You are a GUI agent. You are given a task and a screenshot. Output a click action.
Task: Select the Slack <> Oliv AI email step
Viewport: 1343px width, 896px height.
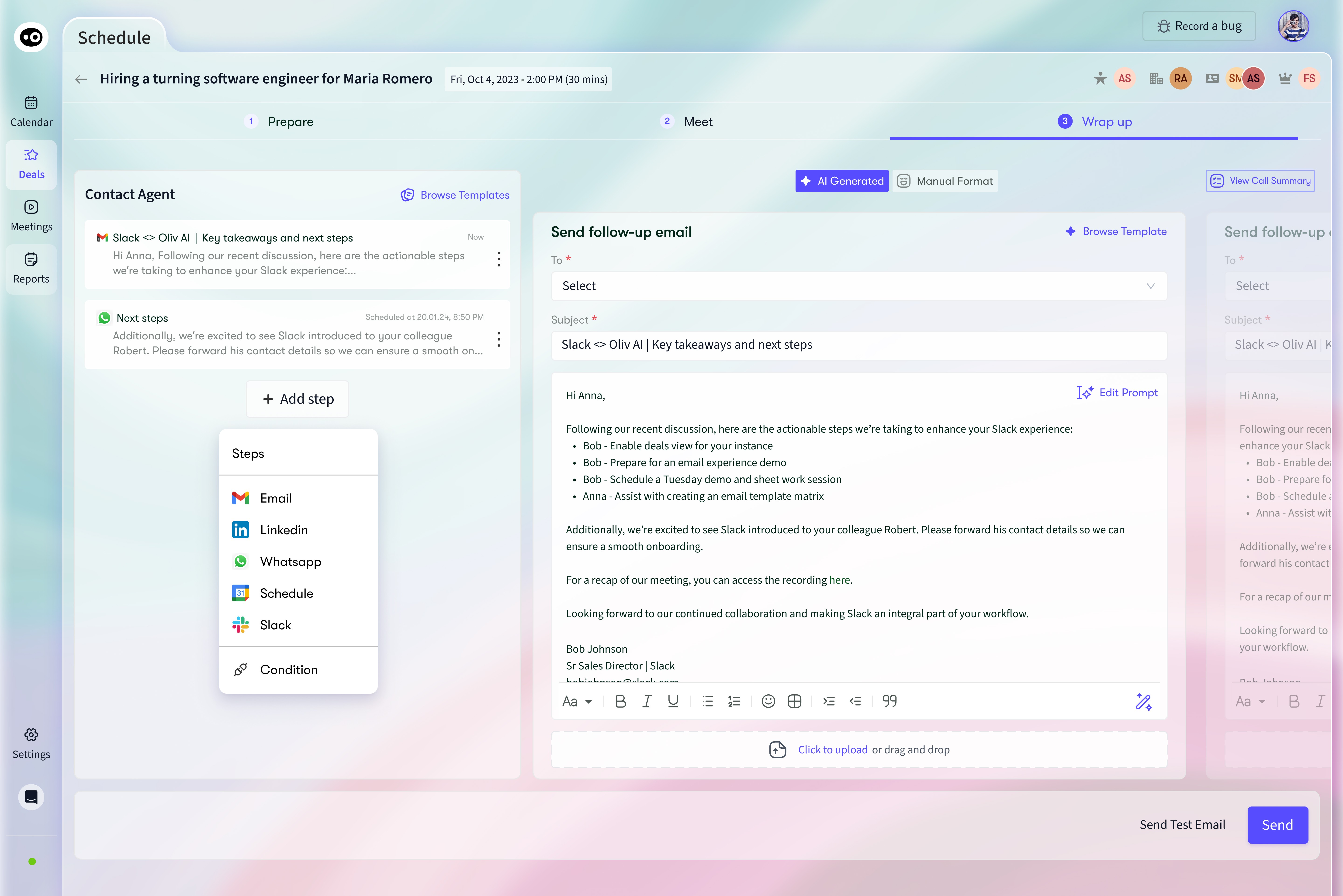coord(297,254)
